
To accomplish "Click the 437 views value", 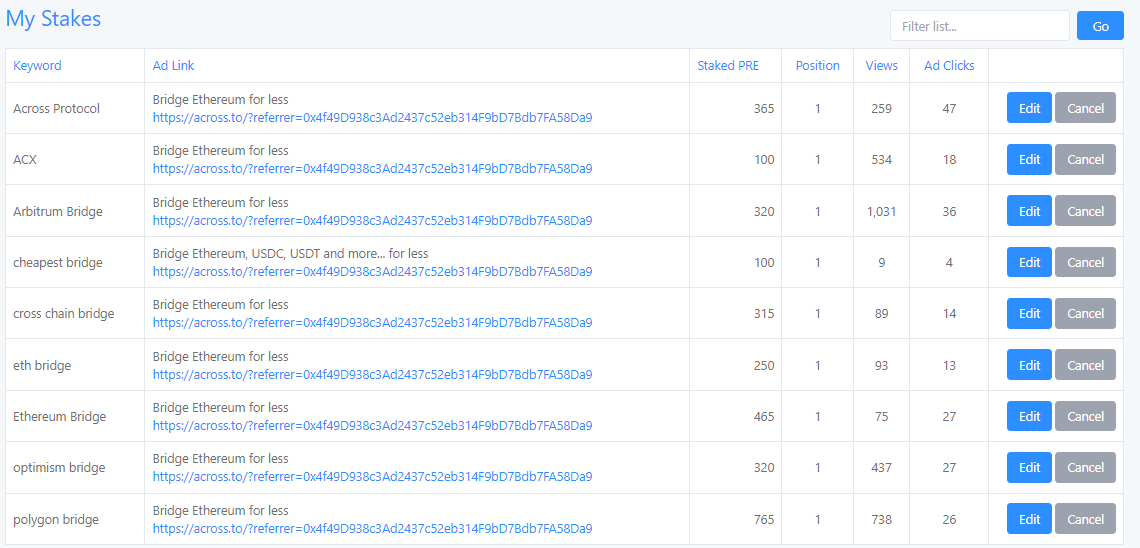I will click(881, 468).
